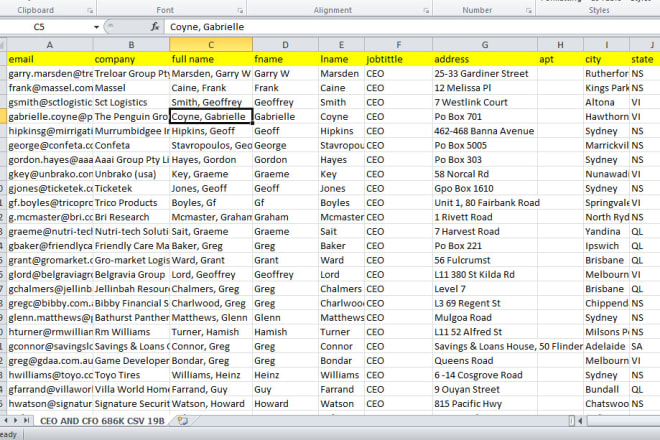Select column E header
660x440 pixels.
341,45
